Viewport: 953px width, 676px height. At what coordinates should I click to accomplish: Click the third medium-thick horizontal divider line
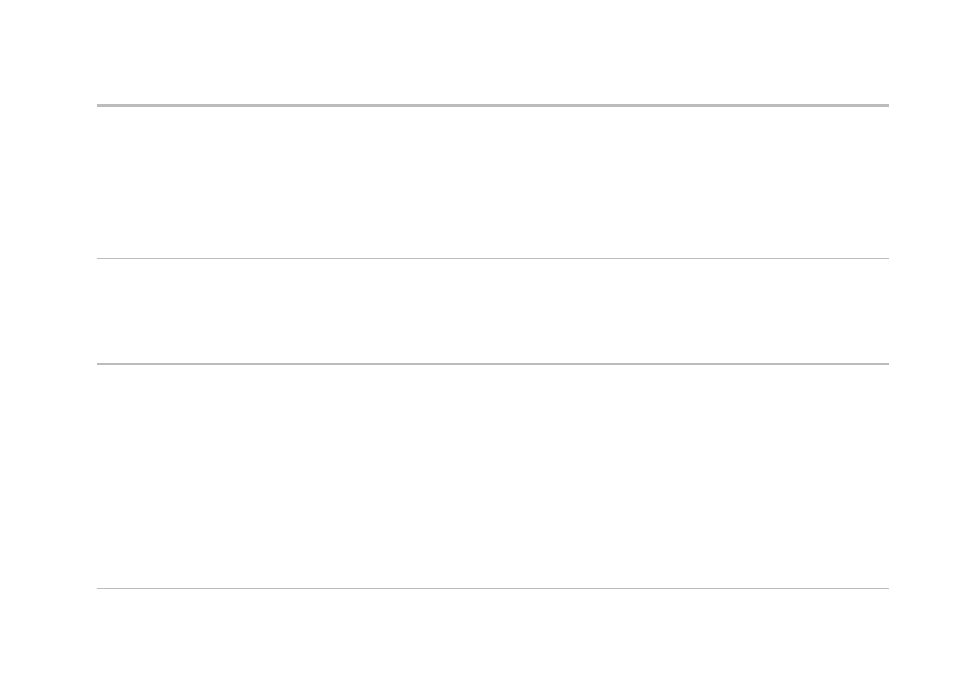(492, 364)
